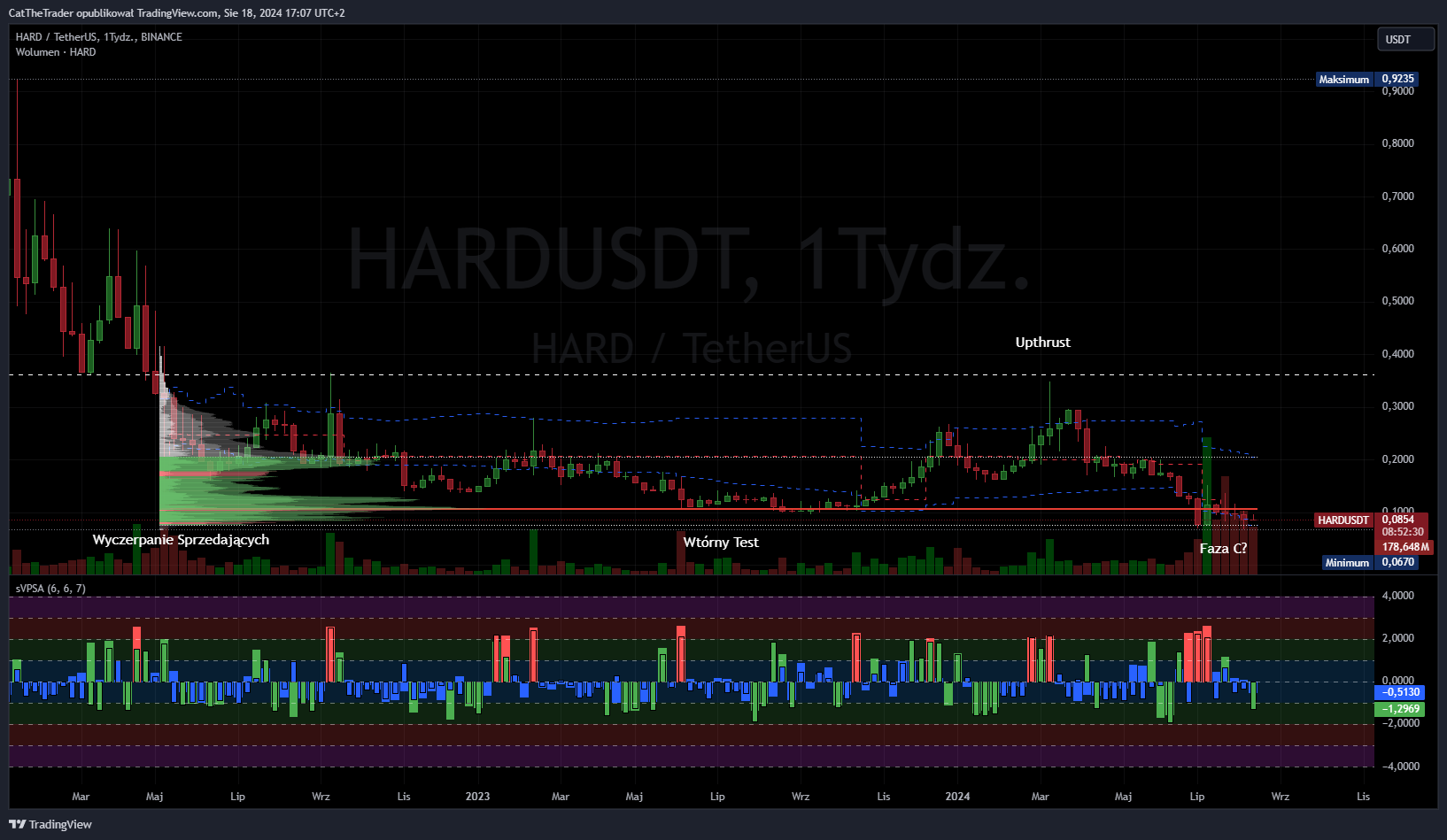
Task: Select the Wyczerpanie Sprzedających annotation
Action: pos(181,540)
